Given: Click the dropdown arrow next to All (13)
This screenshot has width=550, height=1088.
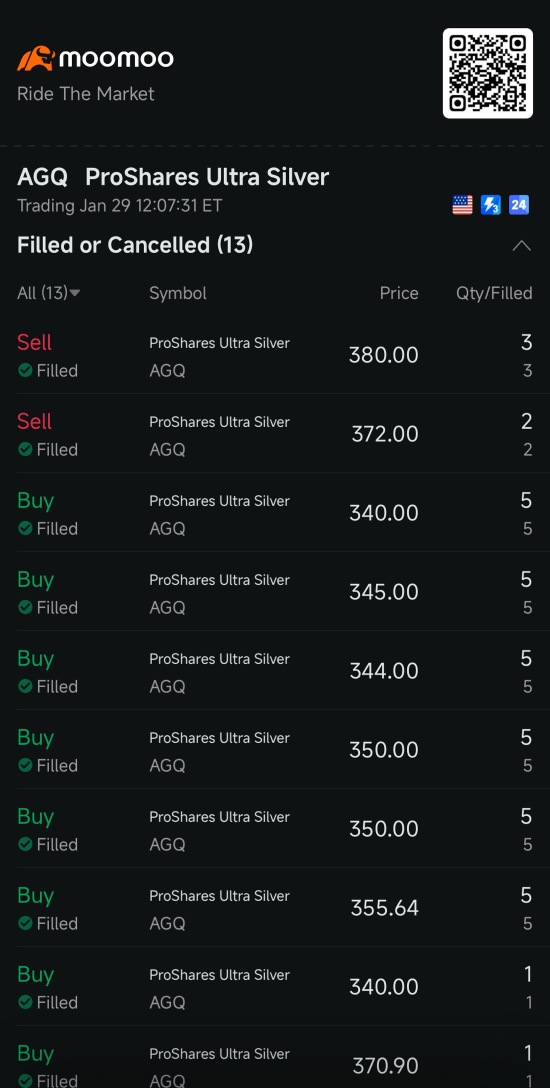Looking at the screenshot, I should 75,293.
